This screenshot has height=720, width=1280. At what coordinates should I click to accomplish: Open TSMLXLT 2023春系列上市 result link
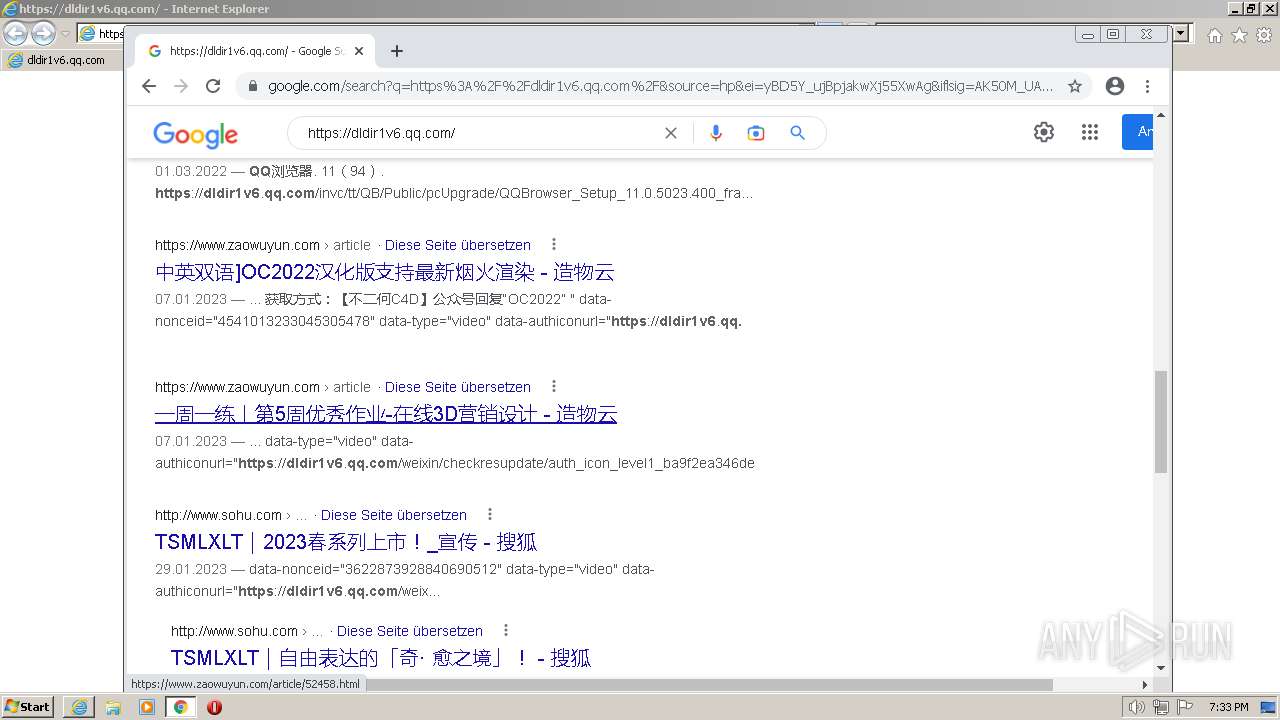(x=346, y=542)
